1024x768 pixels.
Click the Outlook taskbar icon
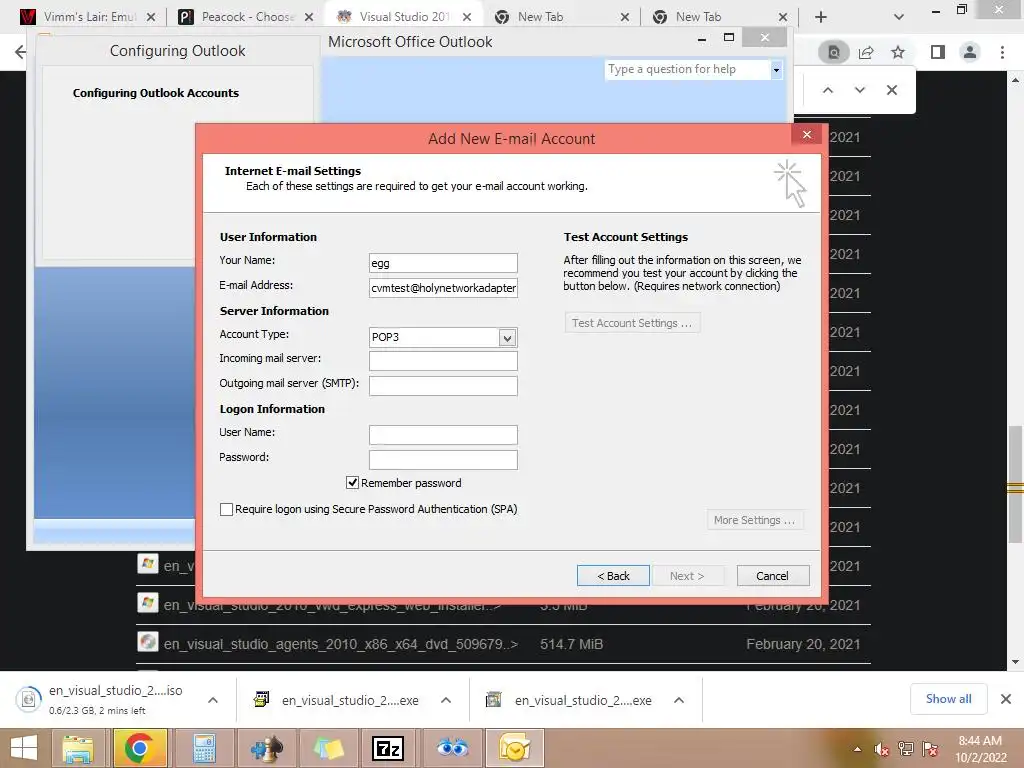[x=515, y=748]
